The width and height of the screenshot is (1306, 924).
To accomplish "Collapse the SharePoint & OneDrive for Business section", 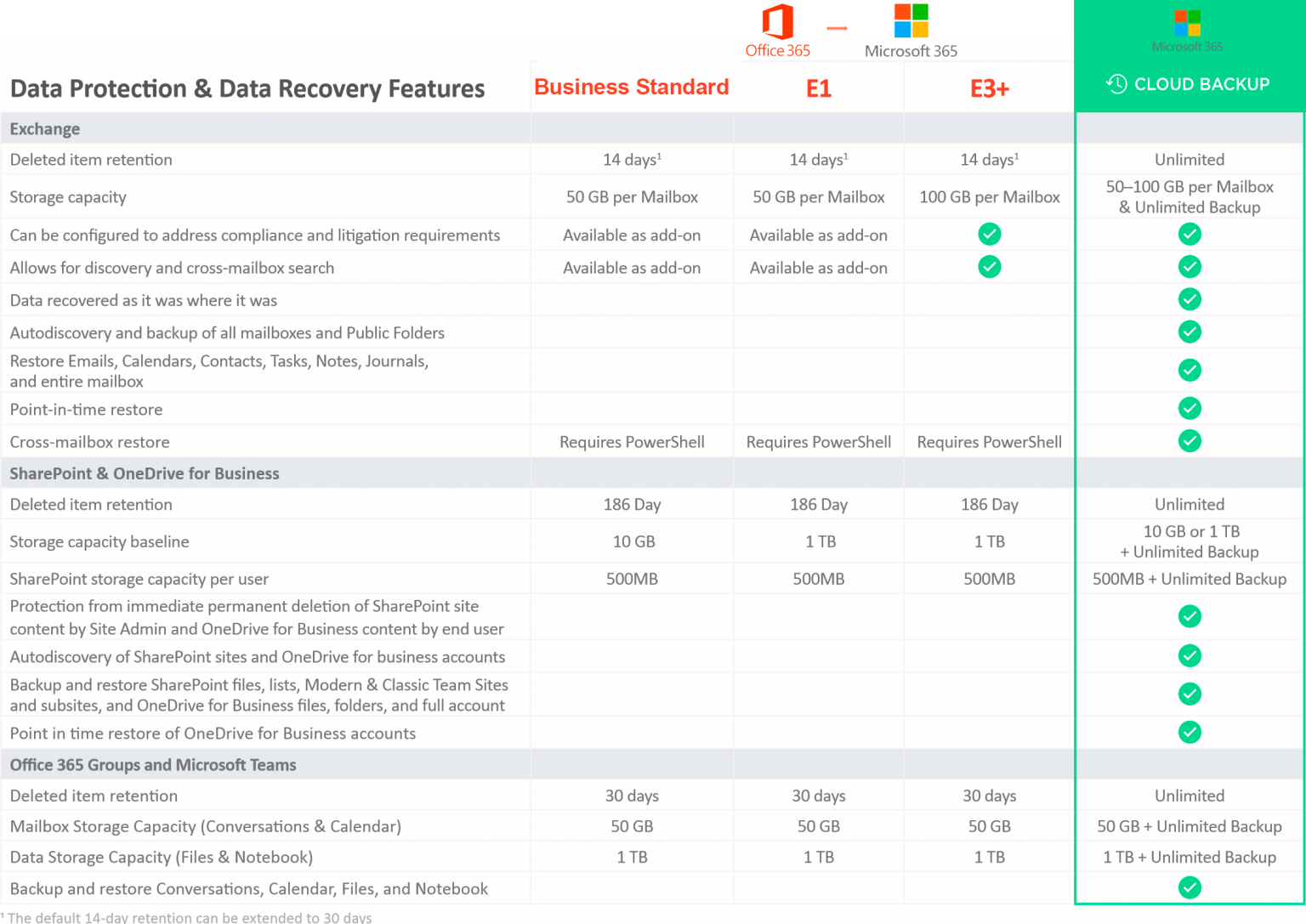I will (x=144, y=473).
